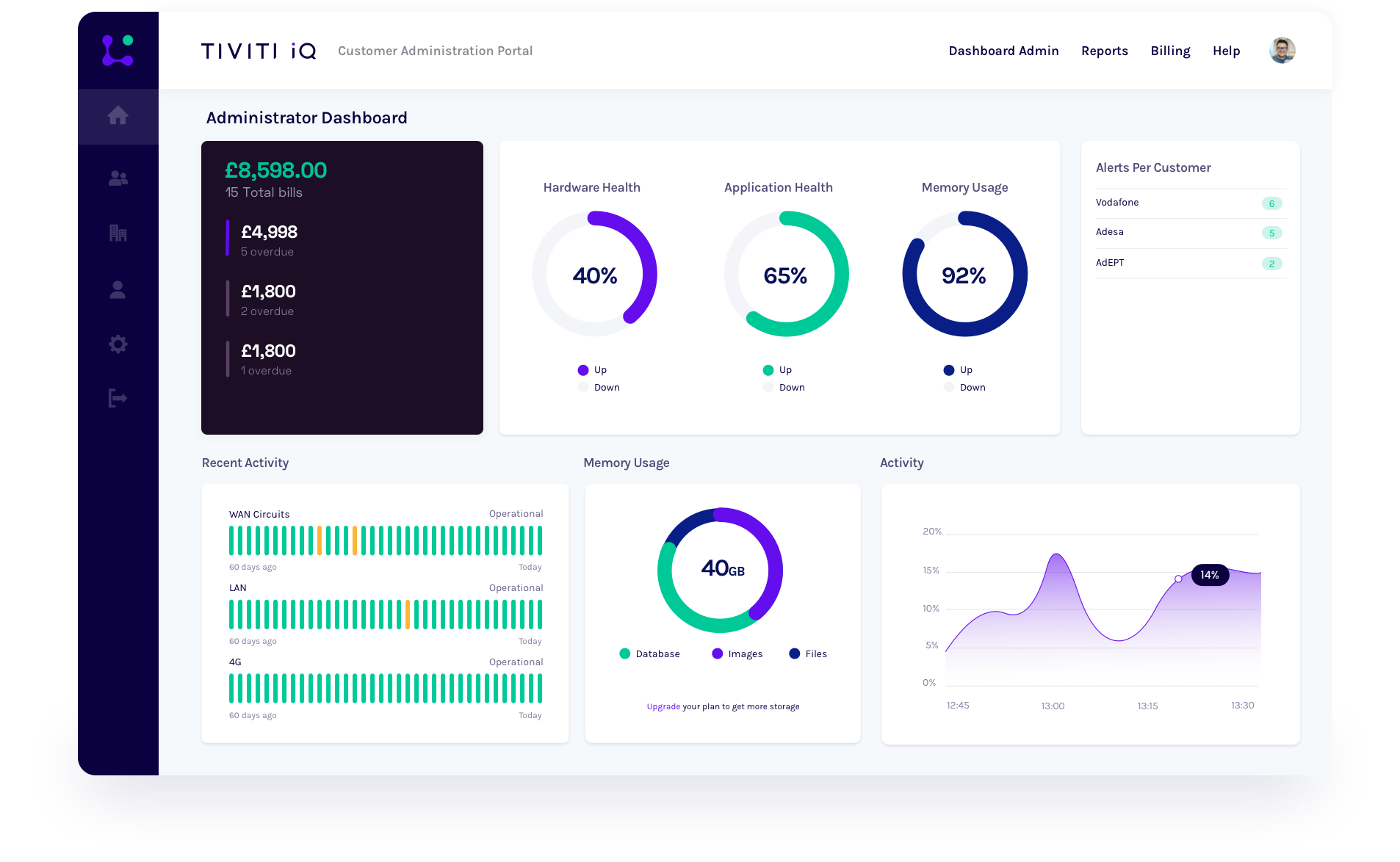The width and height of the screenshot is (1400, 862).
Task: Click the LAN Operational status
Action: point(516,588)
